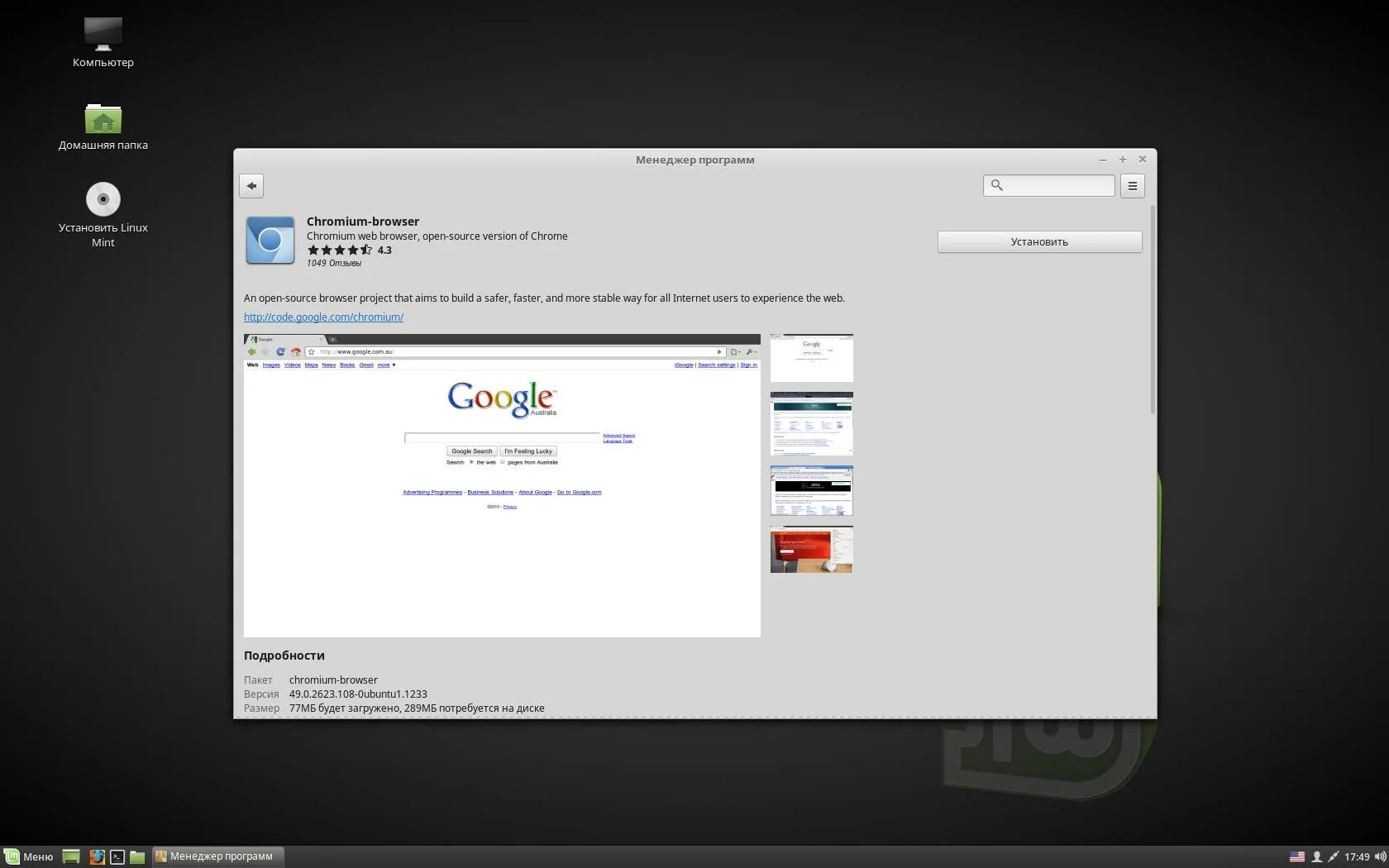Image resolution: width=1389 pixels, height=868 pixels.
Task: Click the Подробности section heading
Action: (284, 656)
